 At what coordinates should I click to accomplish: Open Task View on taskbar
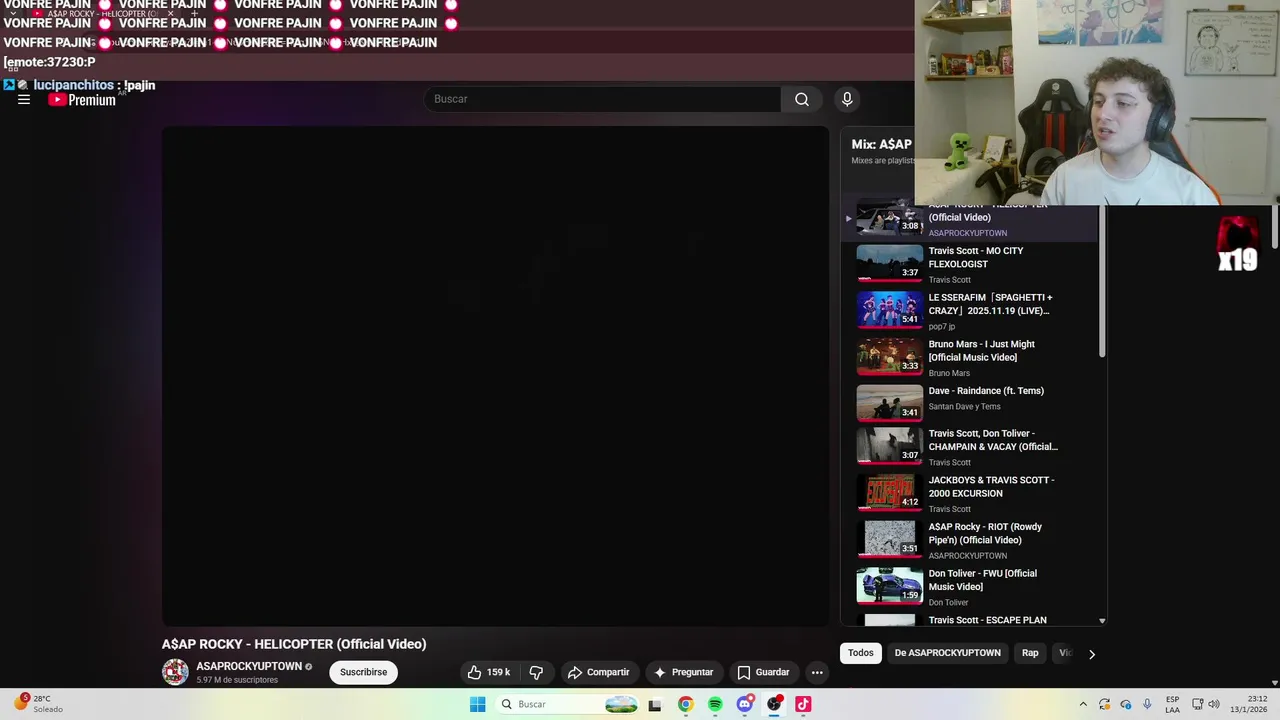pos(655,704)
